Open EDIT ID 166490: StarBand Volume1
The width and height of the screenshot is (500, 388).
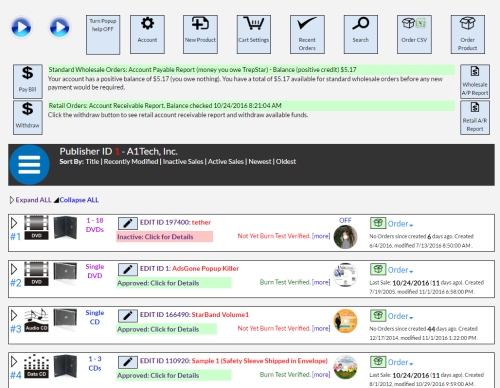(194, 315)
